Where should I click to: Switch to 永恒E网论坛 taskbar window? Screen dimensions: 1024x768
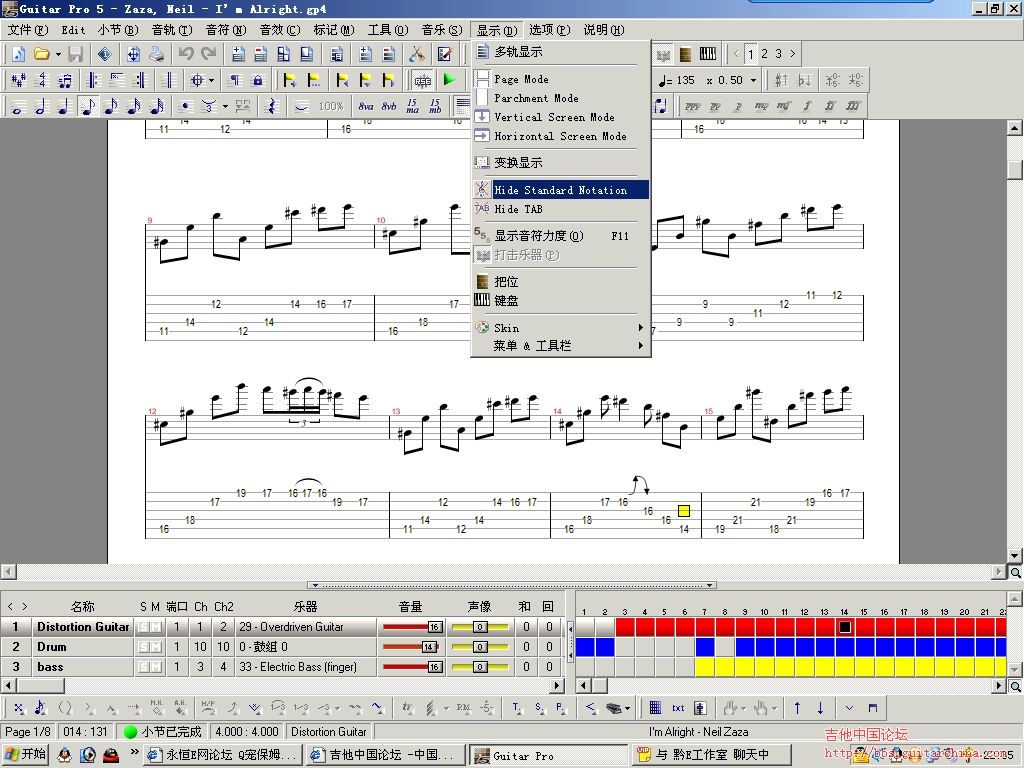[223, 755]
